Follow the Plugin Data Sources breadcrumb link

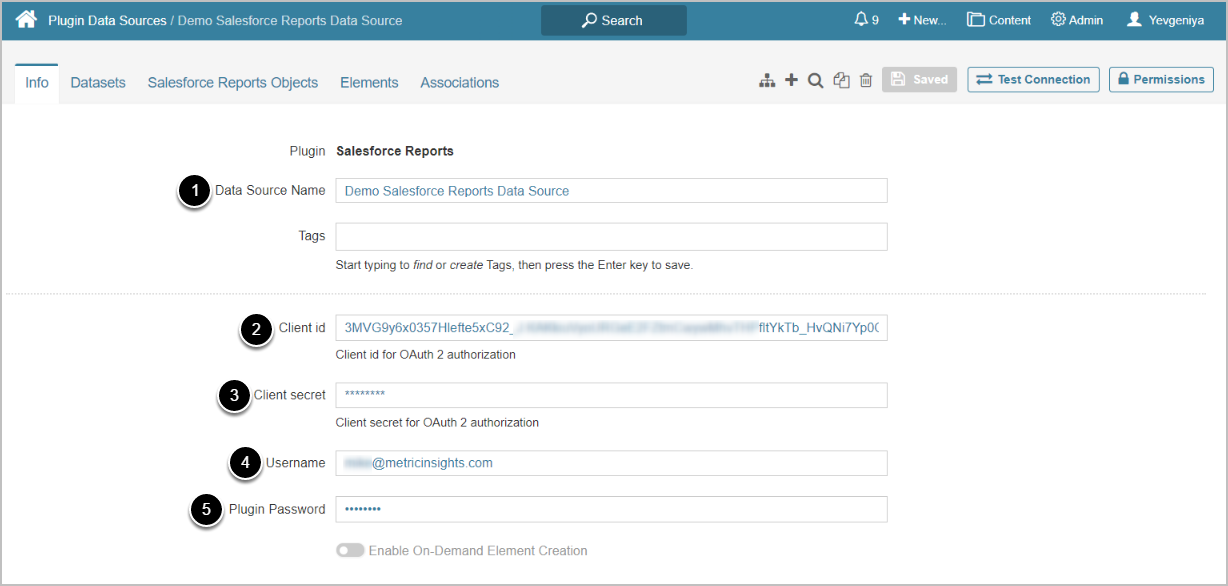107,20
